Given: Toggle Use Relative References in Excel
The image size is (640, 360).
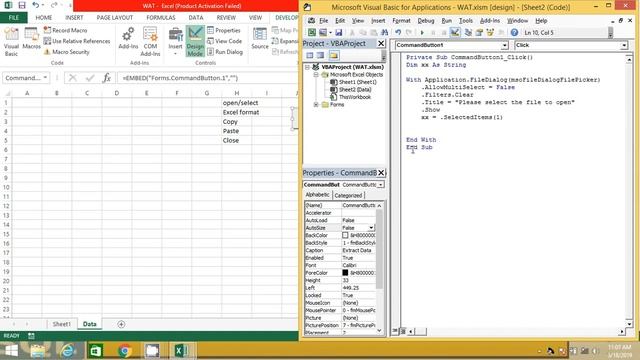Looking at the screenshot, I should (77, 41).
